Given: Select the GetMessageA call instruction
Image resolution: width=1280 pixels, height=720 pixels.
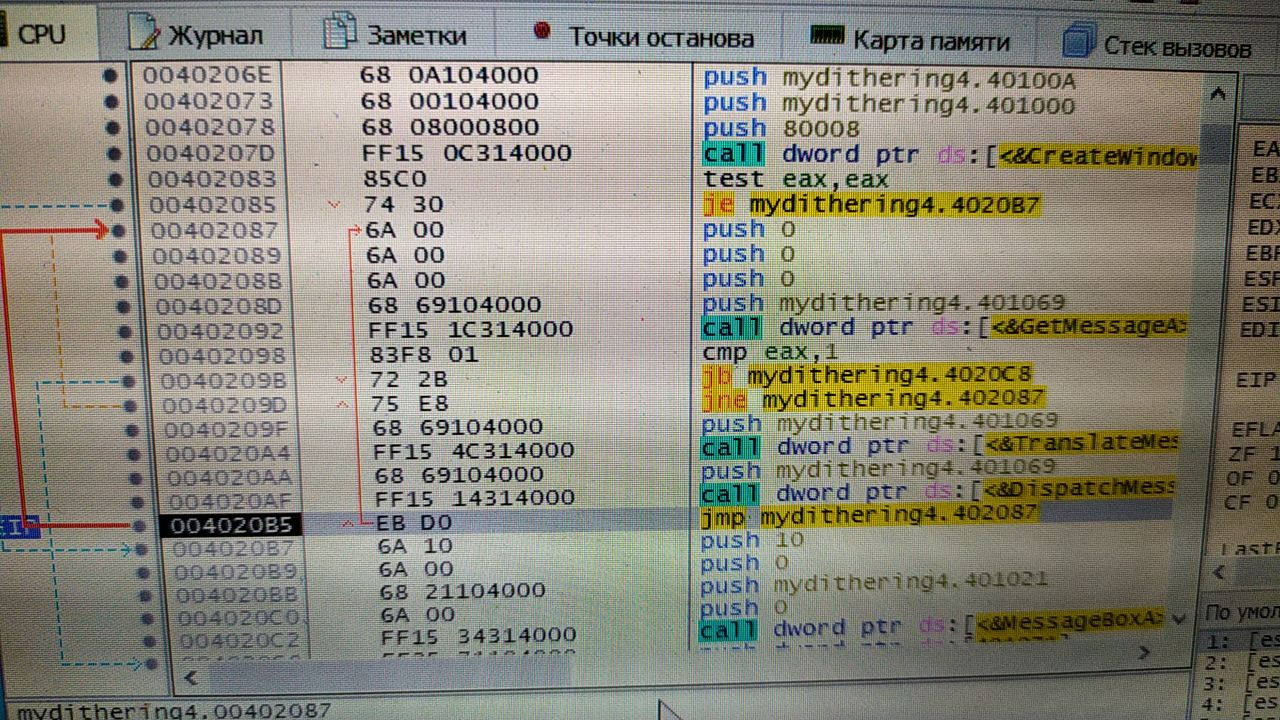Looking at the screenshot, I should coord(944,327).
